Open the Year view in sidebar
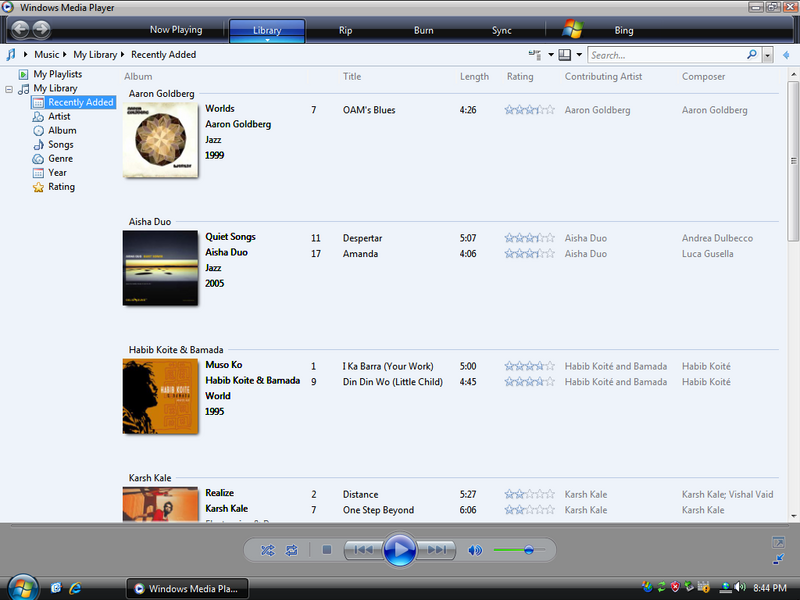The height and width of the screenshot is (600, 800). pos(57,173)
